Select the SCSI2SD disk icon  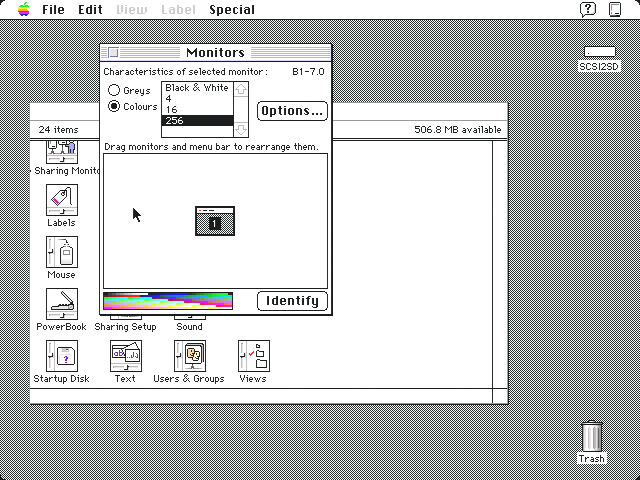tap(599, 52)
